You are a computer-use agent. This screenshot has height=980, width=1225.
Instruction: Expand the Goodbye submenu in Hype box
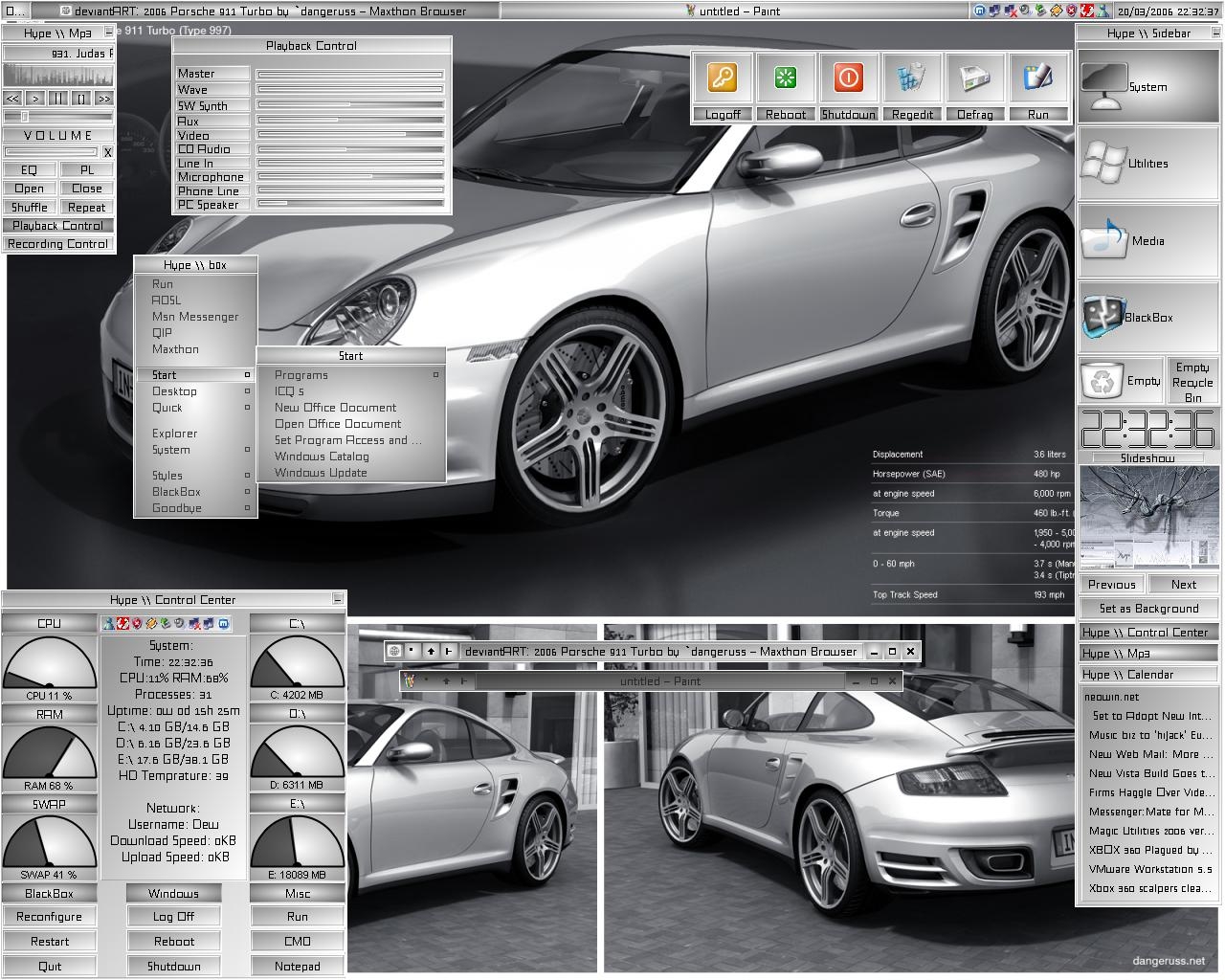click(x=196, y=508)
